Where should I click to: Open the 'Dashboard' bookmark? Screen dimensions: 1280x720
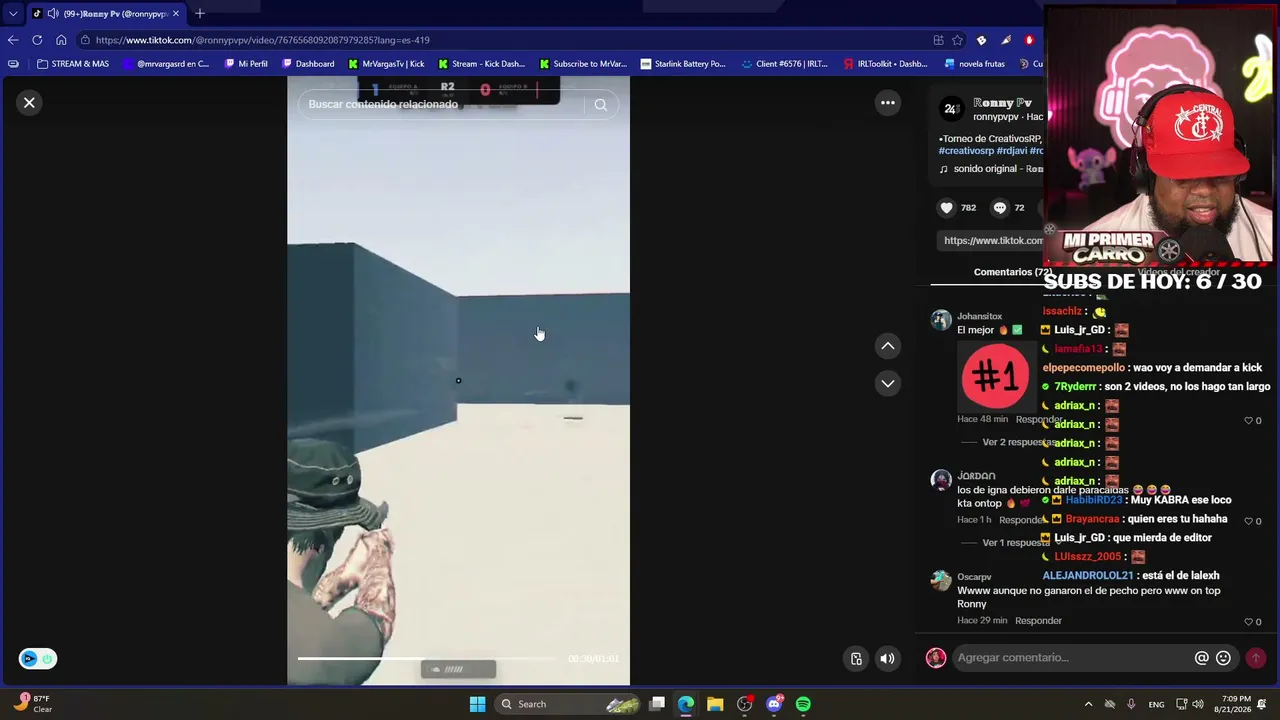[308, 64]
